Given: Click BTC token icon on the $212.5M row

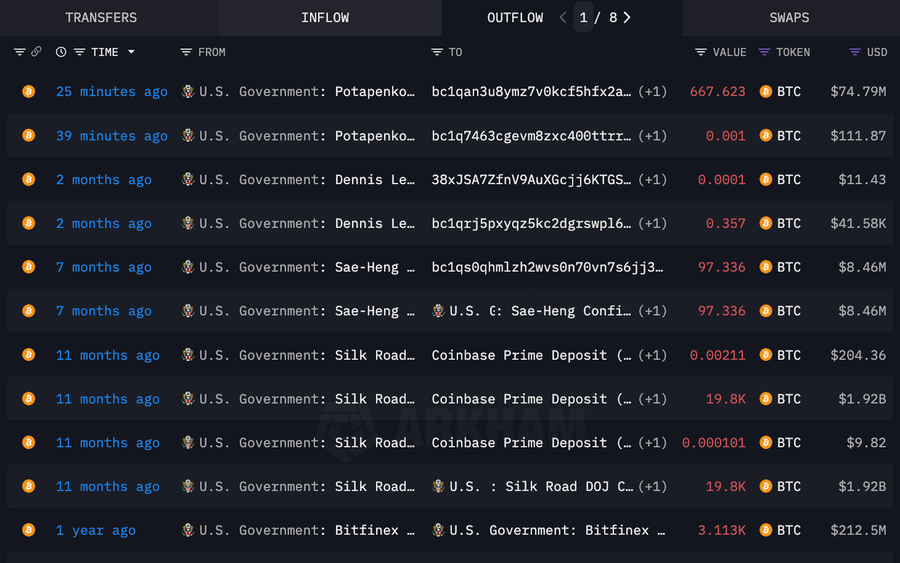Looking at the screenshot, I should click(x=765, y=530).
